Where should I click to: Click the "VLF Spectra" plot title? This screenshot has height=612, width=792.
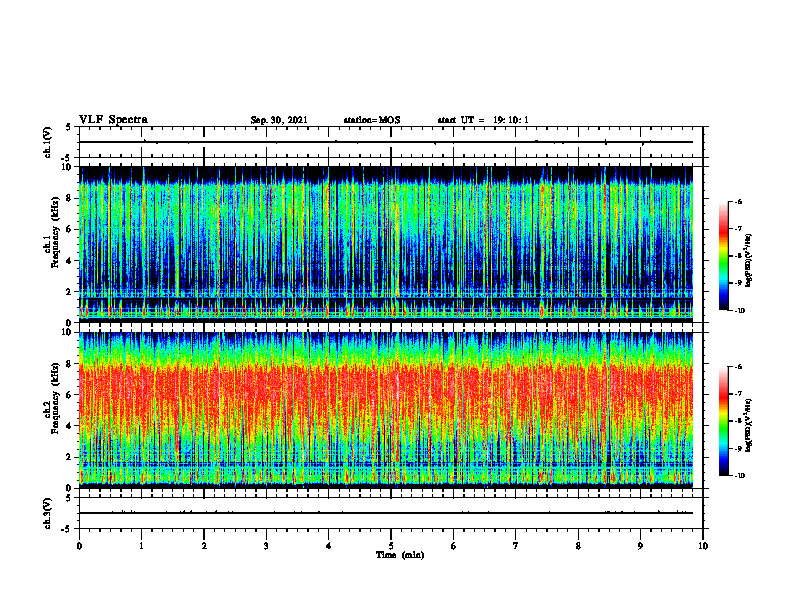[x=113, y=120]
